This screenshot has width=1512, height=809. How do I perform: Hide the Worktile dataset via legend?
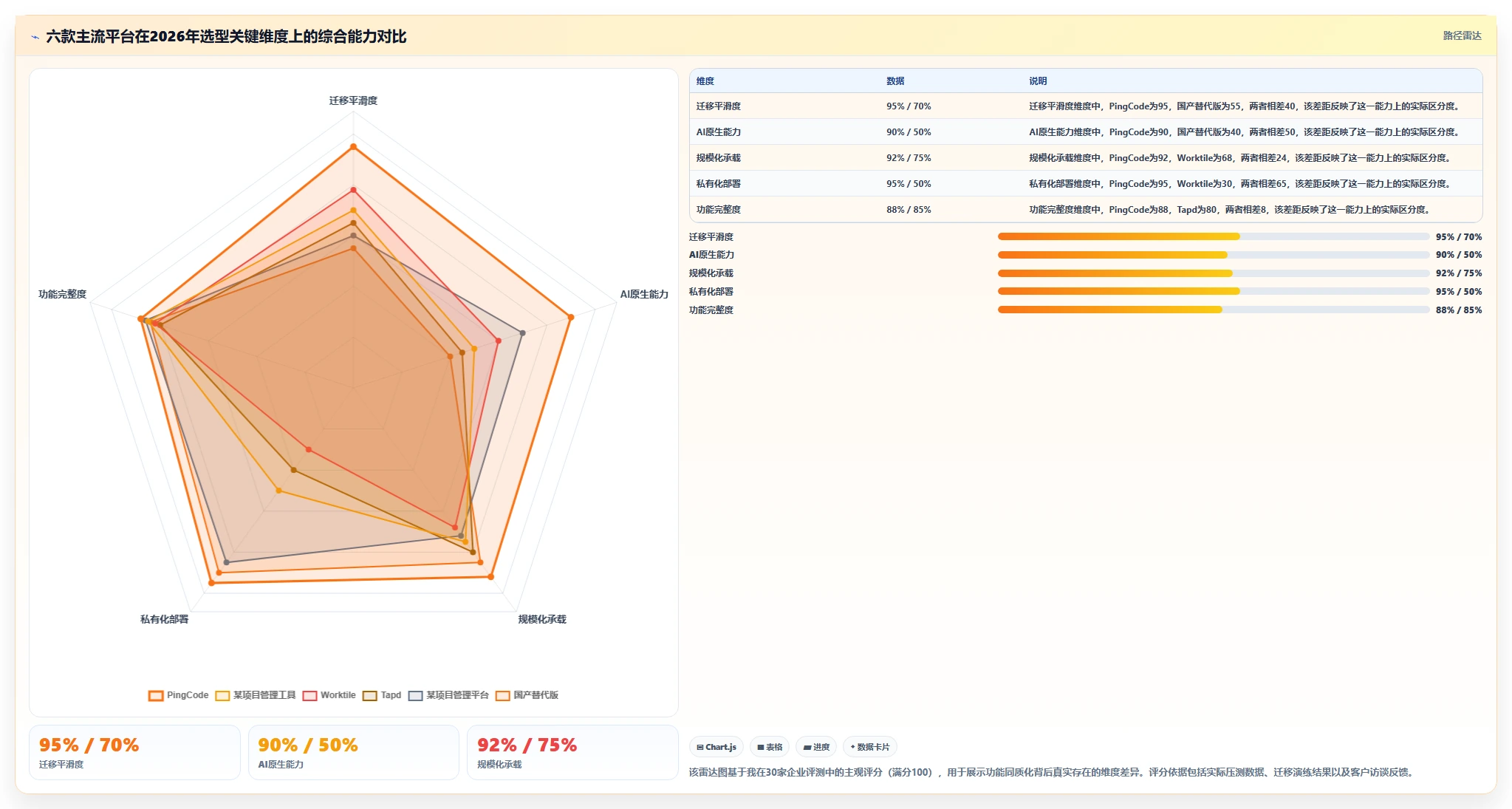point(329,695)
